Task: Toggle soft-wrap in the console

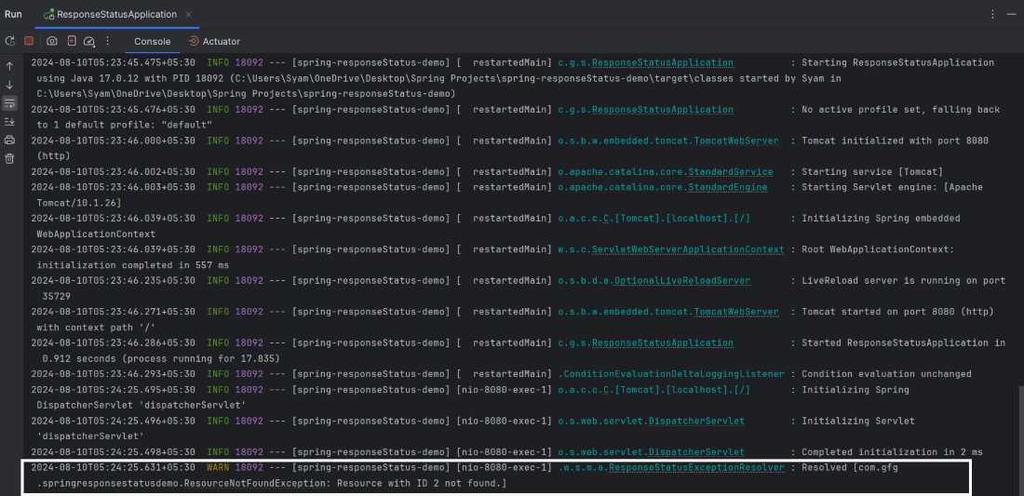Action: click(10, 103)
